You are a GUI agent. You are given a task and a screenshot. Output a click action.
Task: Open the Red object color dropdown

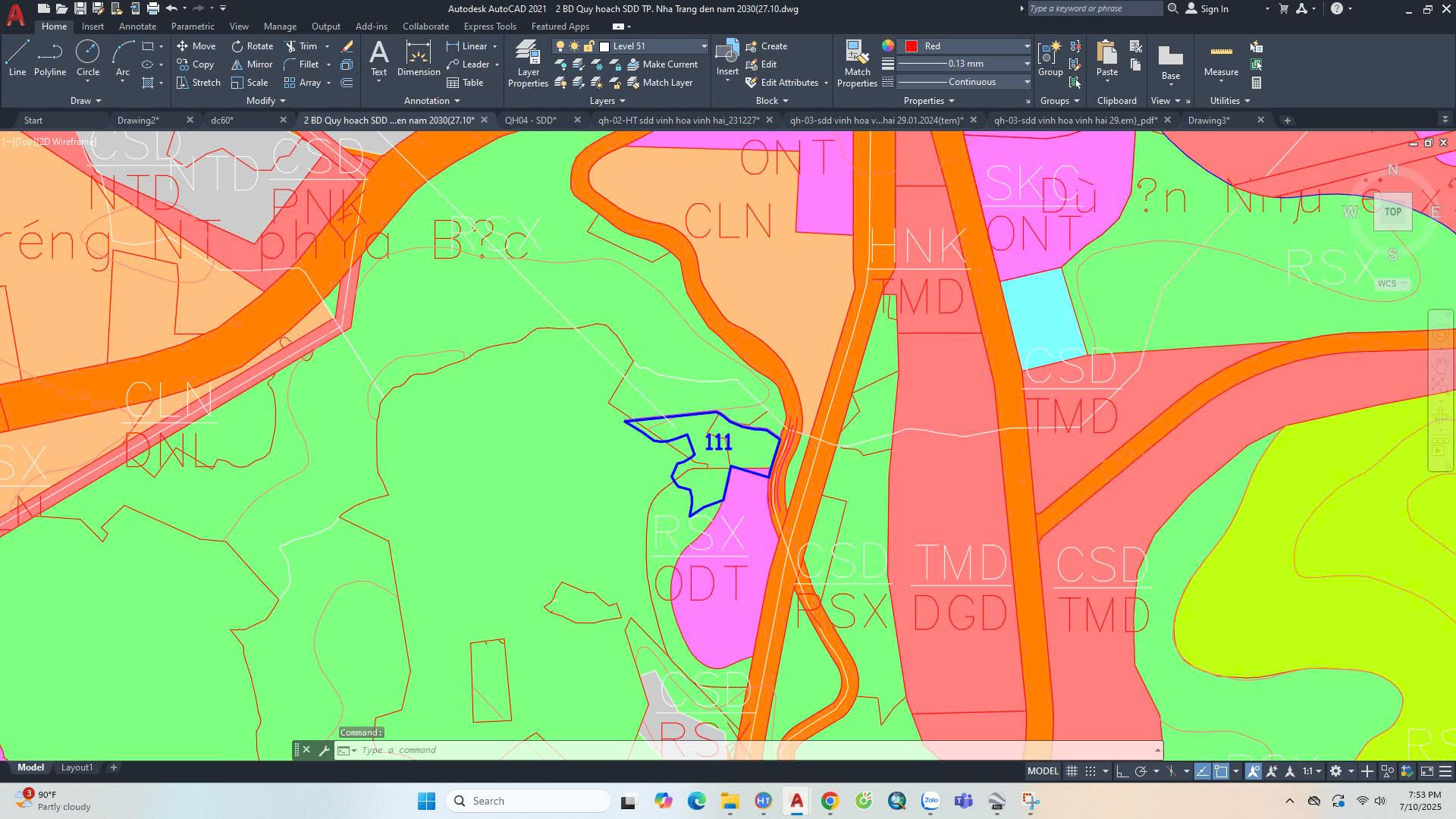tap(1027, 46)
